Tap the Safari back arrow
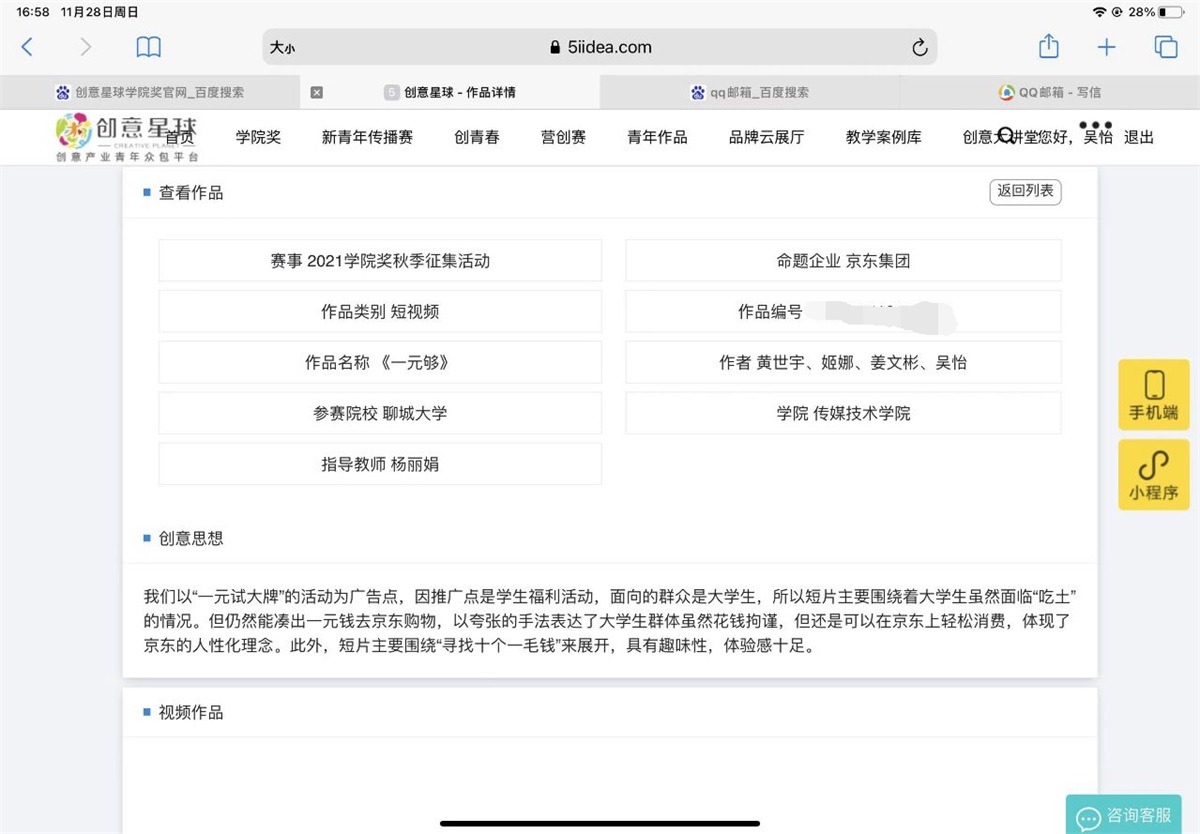Image resolution: width=1200 pixels, height=834 pixels. click(x=27, y=47)
